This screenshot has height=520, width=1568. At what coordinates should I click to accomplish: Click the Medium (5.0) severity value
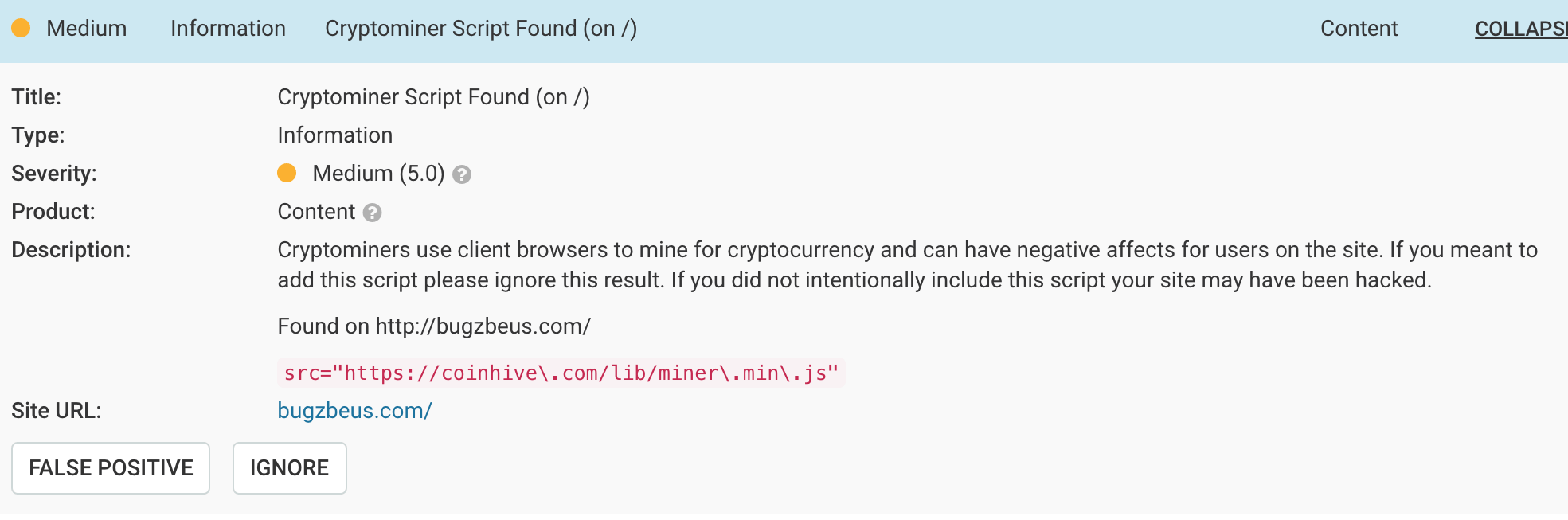pyautogui.click(x=378, y=174)
